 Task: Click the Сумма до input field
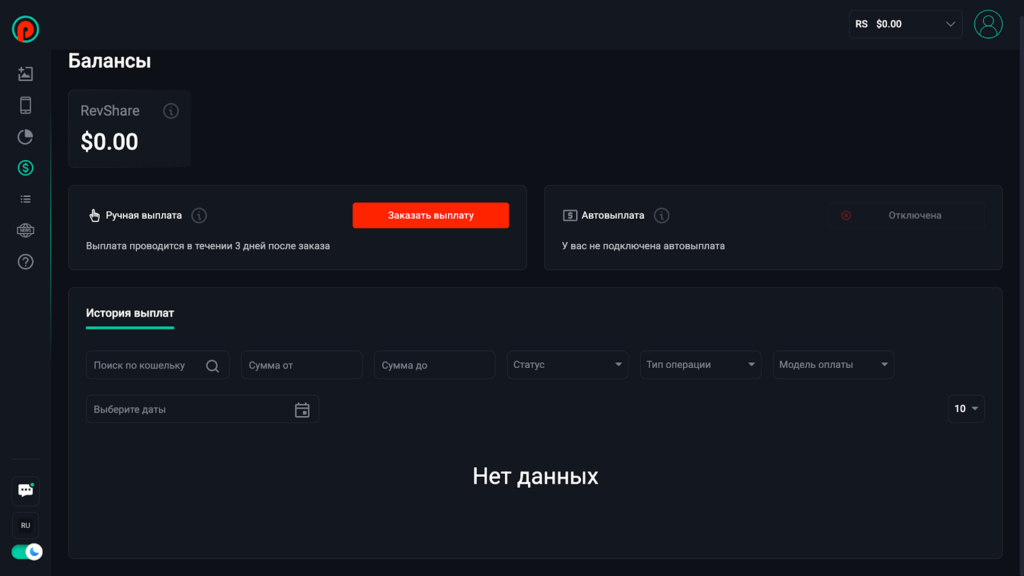click(434, 365)
